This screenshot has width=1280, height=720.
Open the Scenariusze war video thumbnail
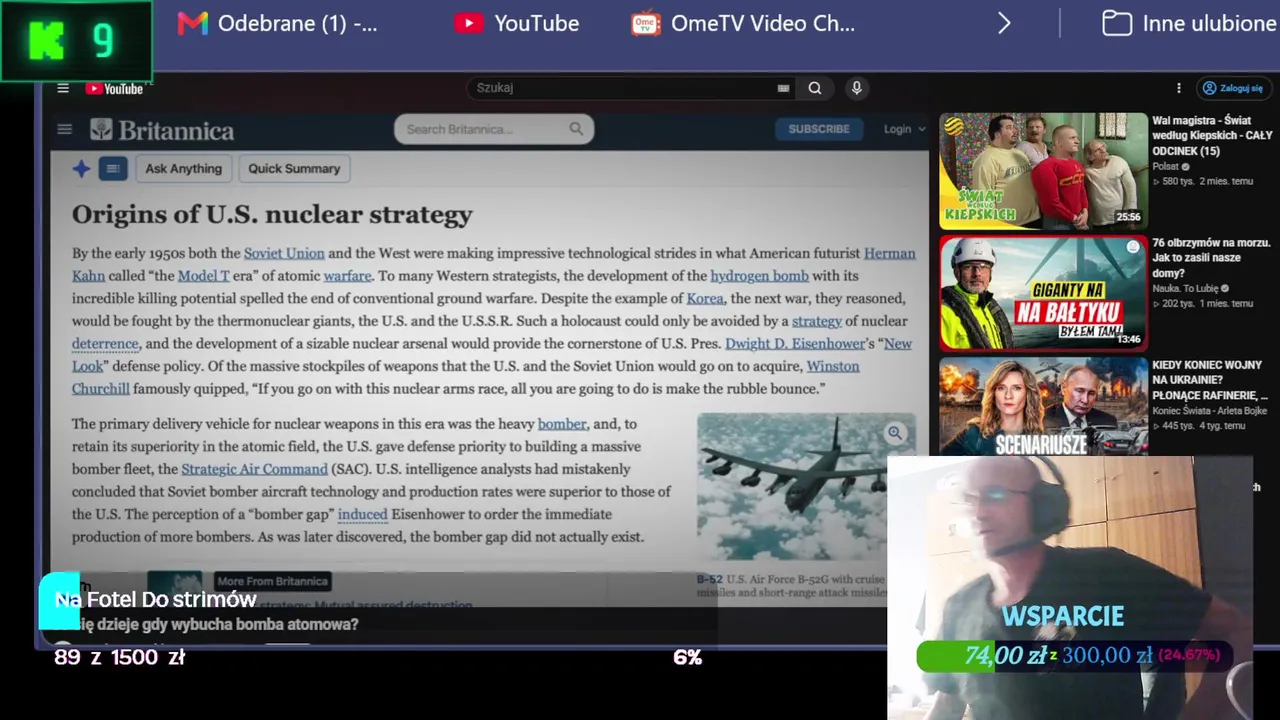coord(1043,407)
